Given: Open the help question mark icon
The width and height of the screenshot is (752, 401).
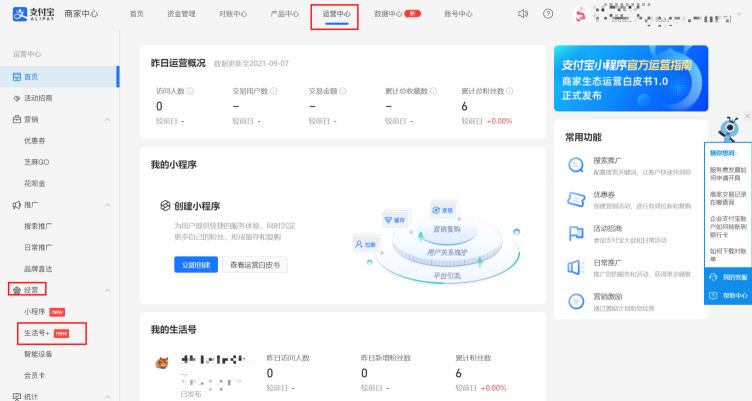Looking at the screenshot, I should click(548, 14).
